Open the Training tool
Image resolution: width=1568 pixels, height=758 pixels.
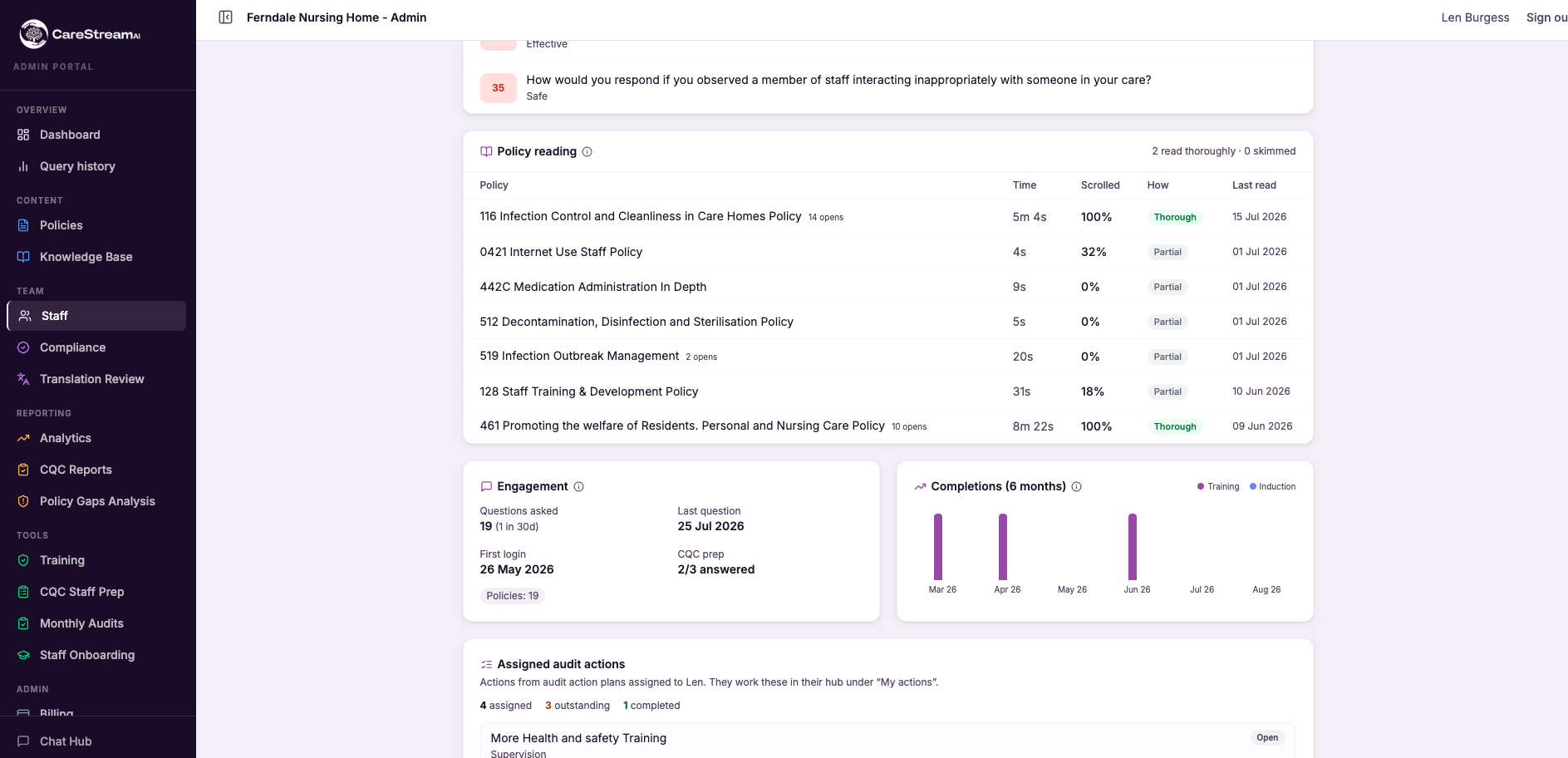(96, 560)
